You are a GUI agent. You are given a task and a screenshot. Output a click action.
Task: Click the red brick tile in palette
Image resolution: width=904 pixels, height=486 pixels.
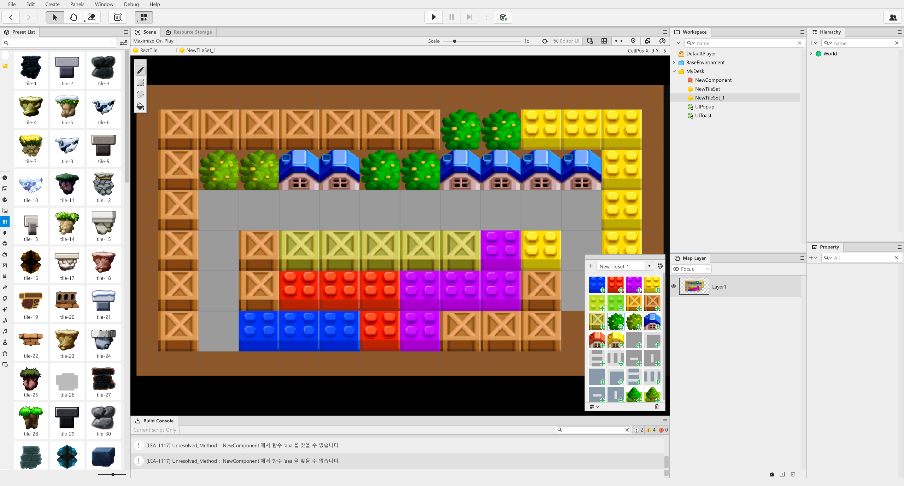pyautogui.click(x=615, y=285)
